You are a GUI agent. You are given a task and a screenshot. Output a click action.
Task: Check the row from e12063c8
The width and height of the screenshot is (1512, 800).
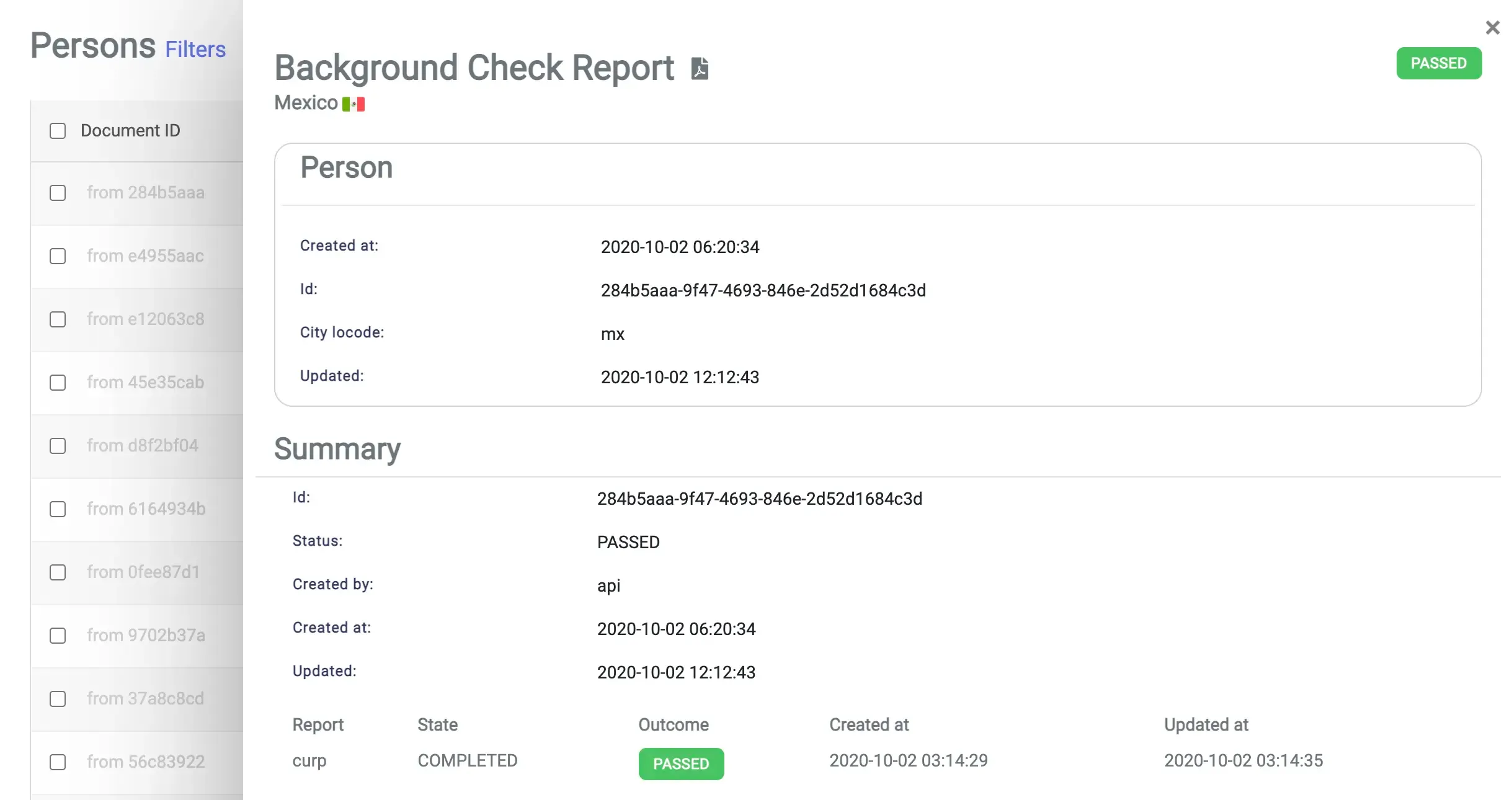(x=57, y=319)
